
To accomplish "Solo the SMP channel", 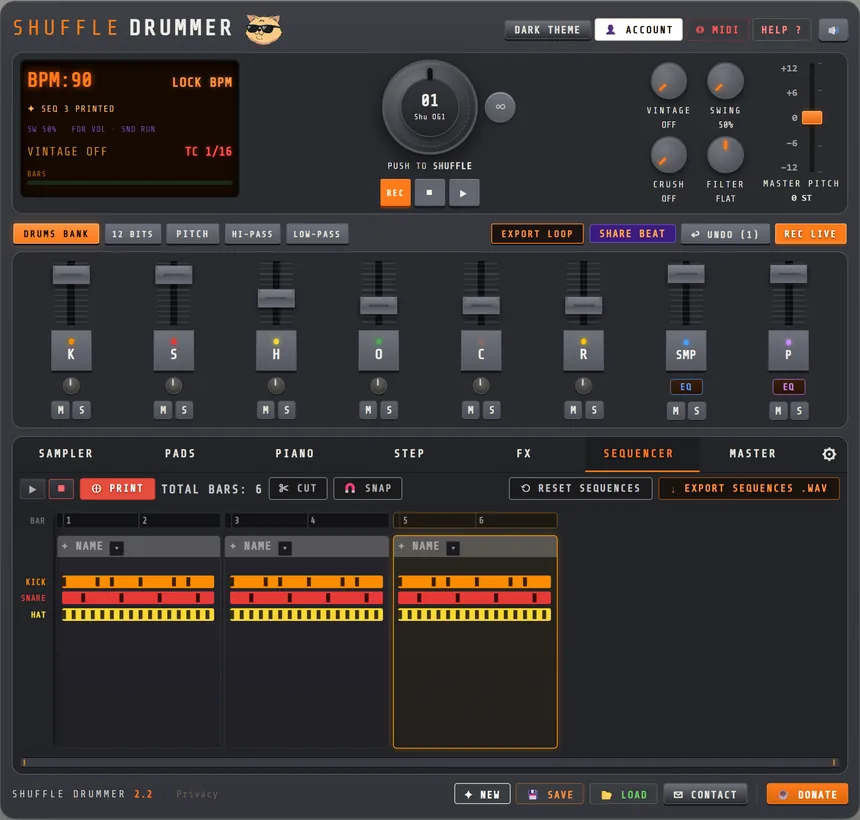I will 697,411.
